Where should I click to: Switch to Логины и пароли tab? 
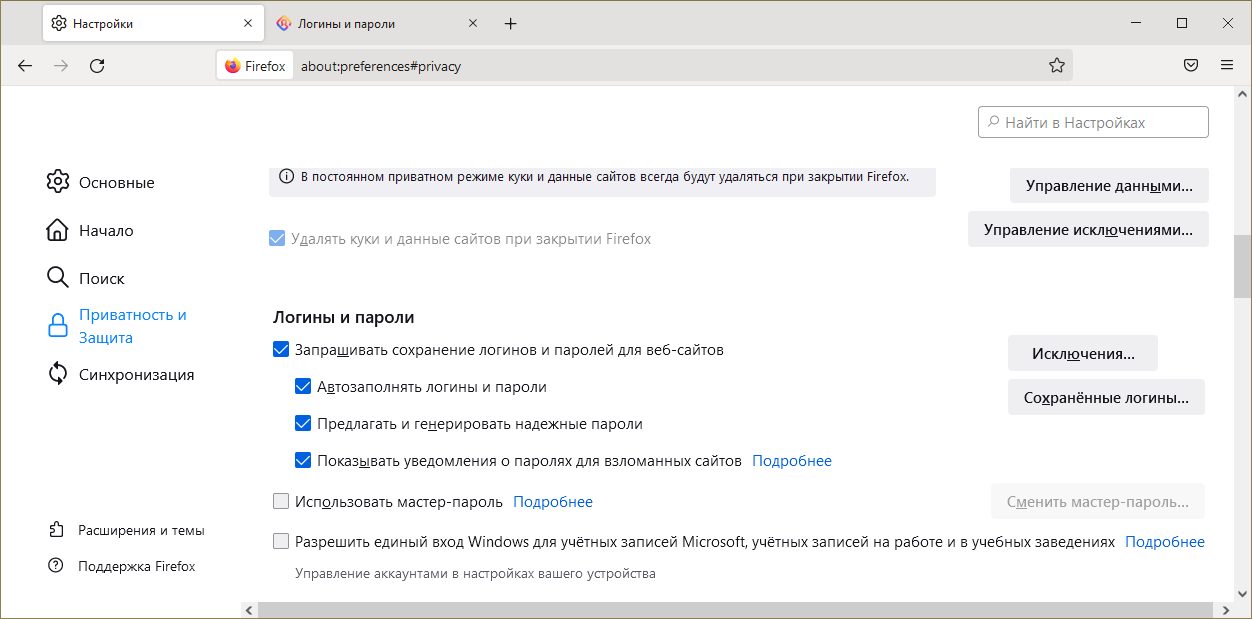360,23
